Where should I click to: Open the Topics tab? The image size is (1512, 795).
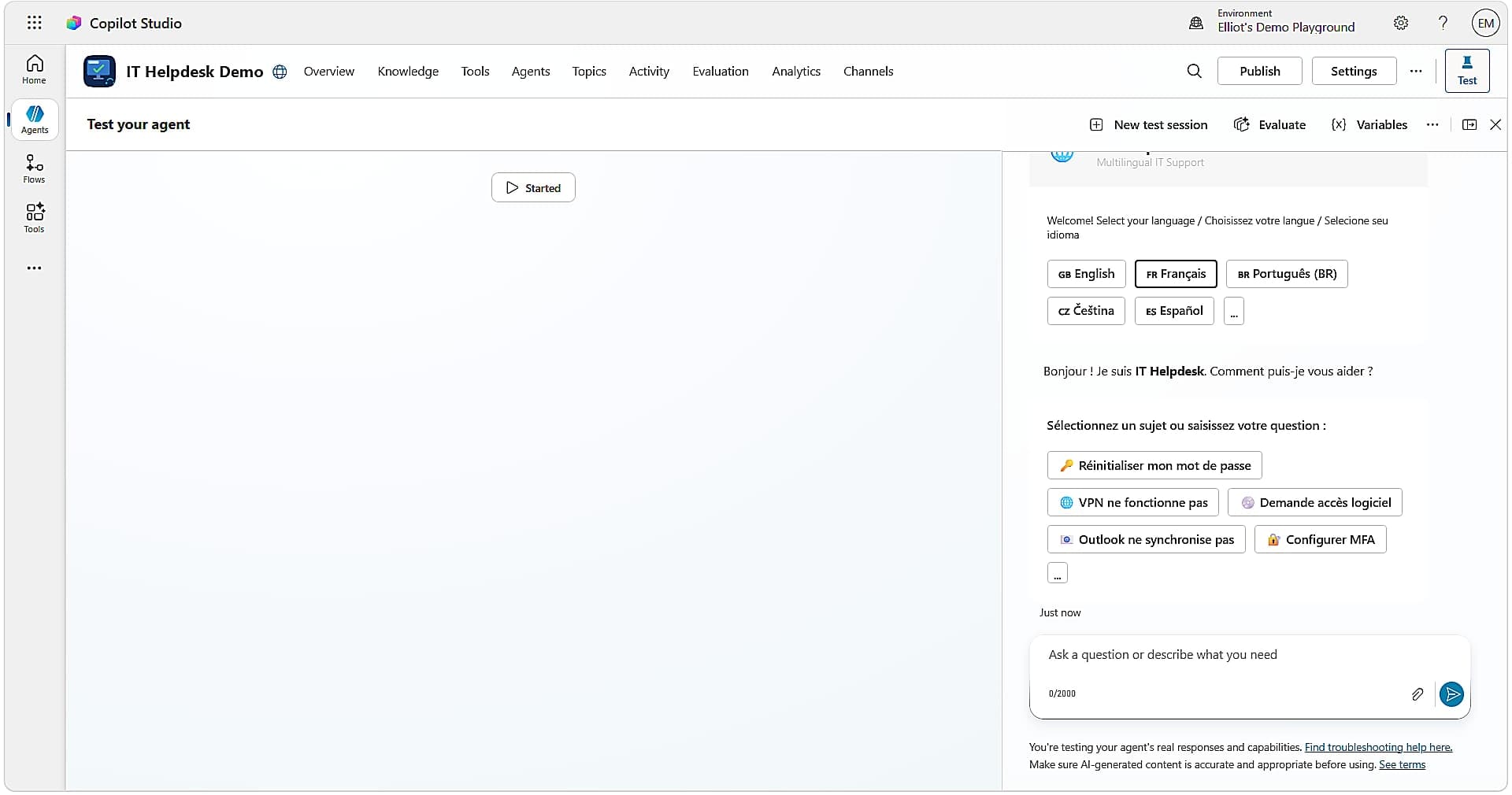(589, 71)
